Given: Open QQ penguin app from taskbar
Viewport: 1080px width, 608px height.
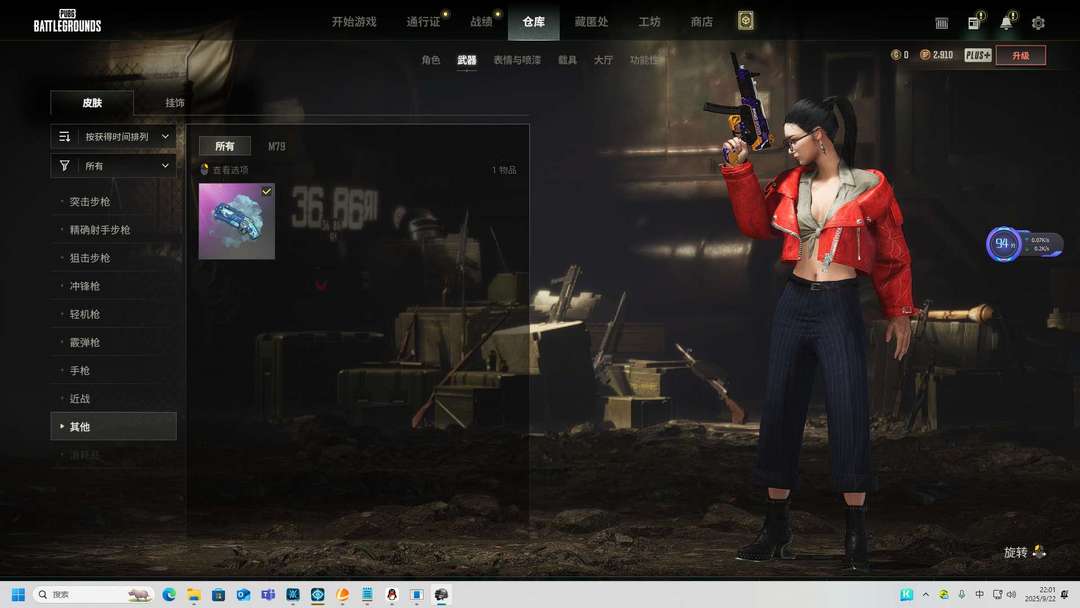Looking at the screenshot, I should pos(392,594).
